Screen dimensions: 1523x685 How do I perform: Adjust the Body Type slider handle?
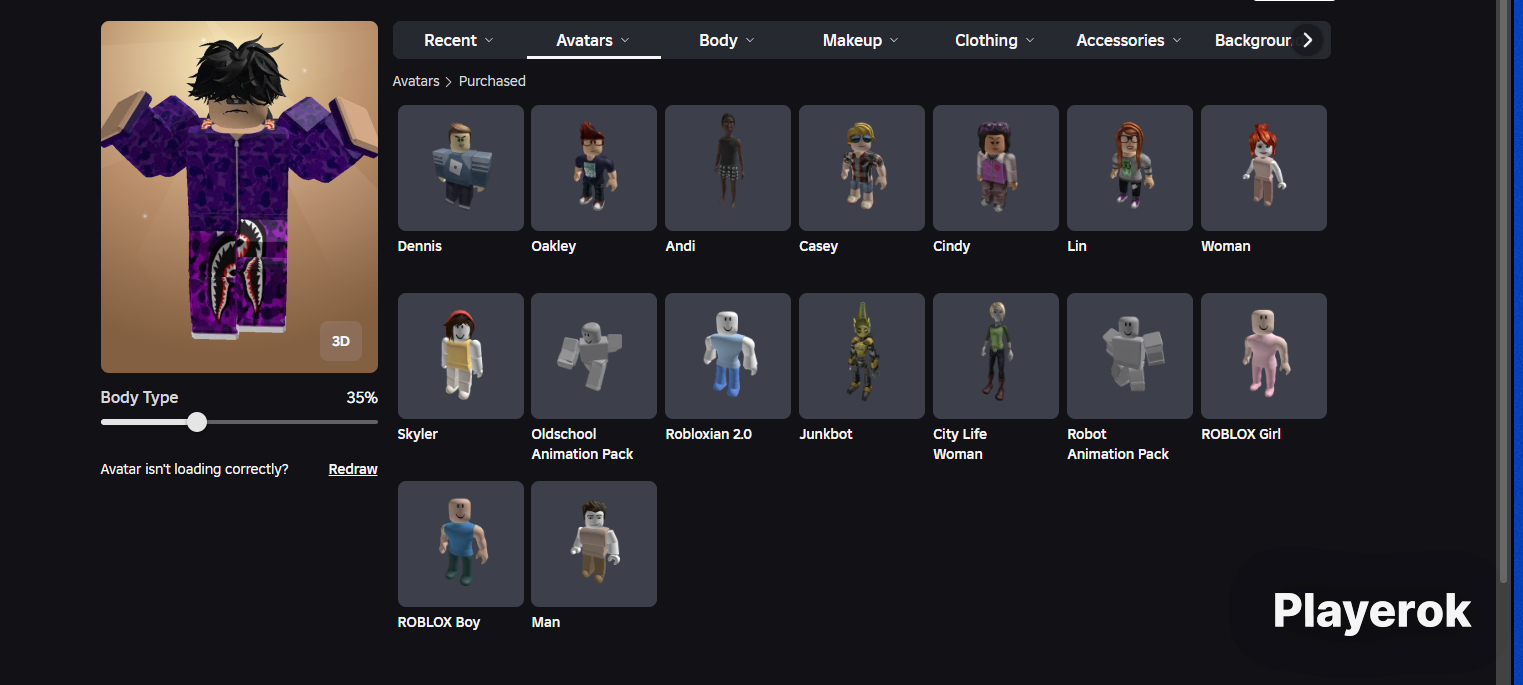197,422
